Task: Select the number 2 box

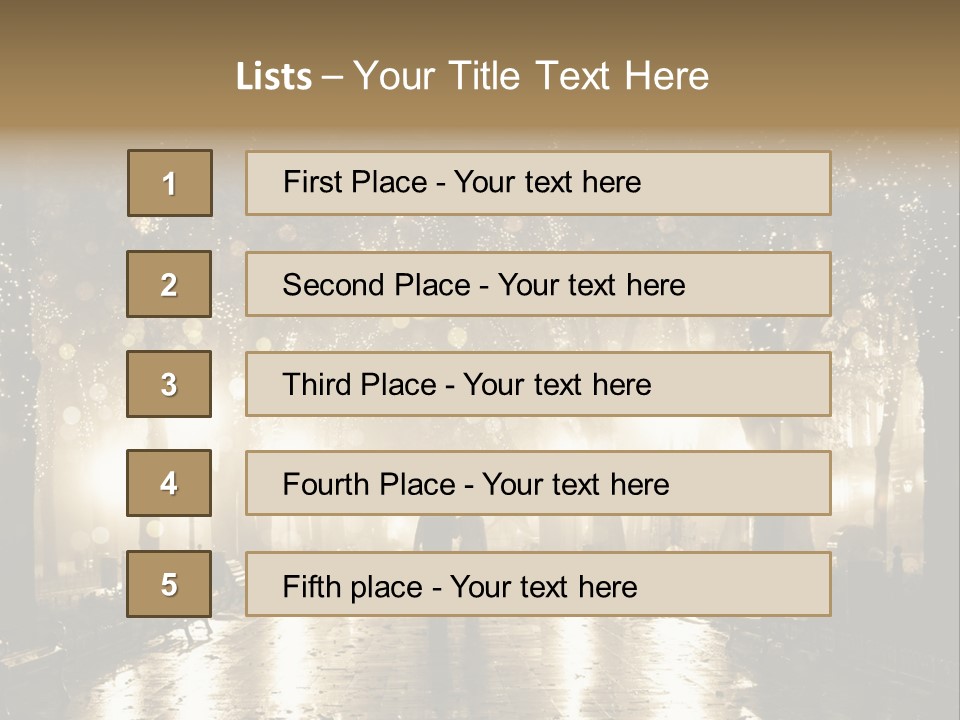Action: click(169, 285)
